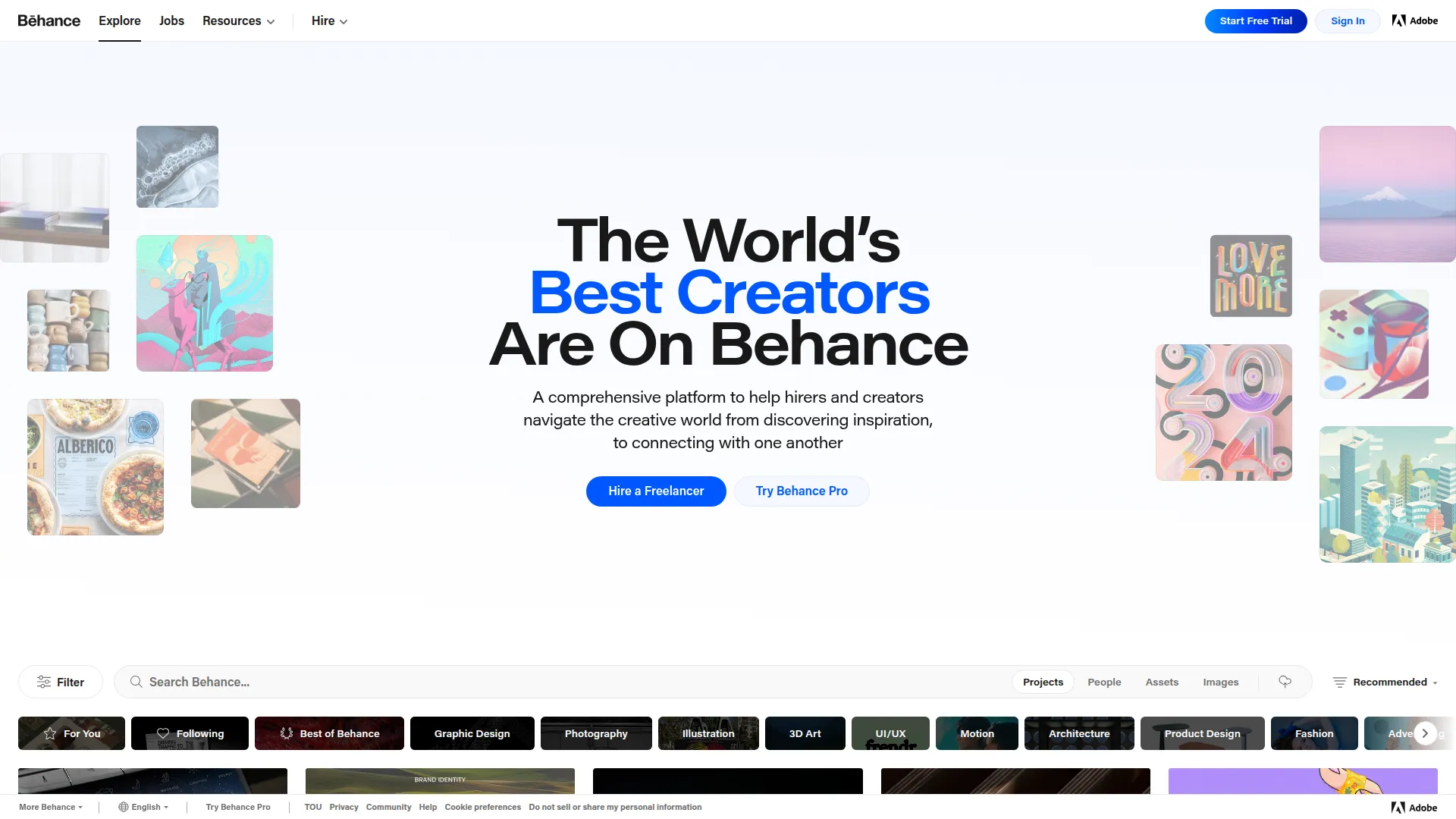Expand the Hire dropdown
This screenshot has height=819, width=1456.
[x=329, y=20]
